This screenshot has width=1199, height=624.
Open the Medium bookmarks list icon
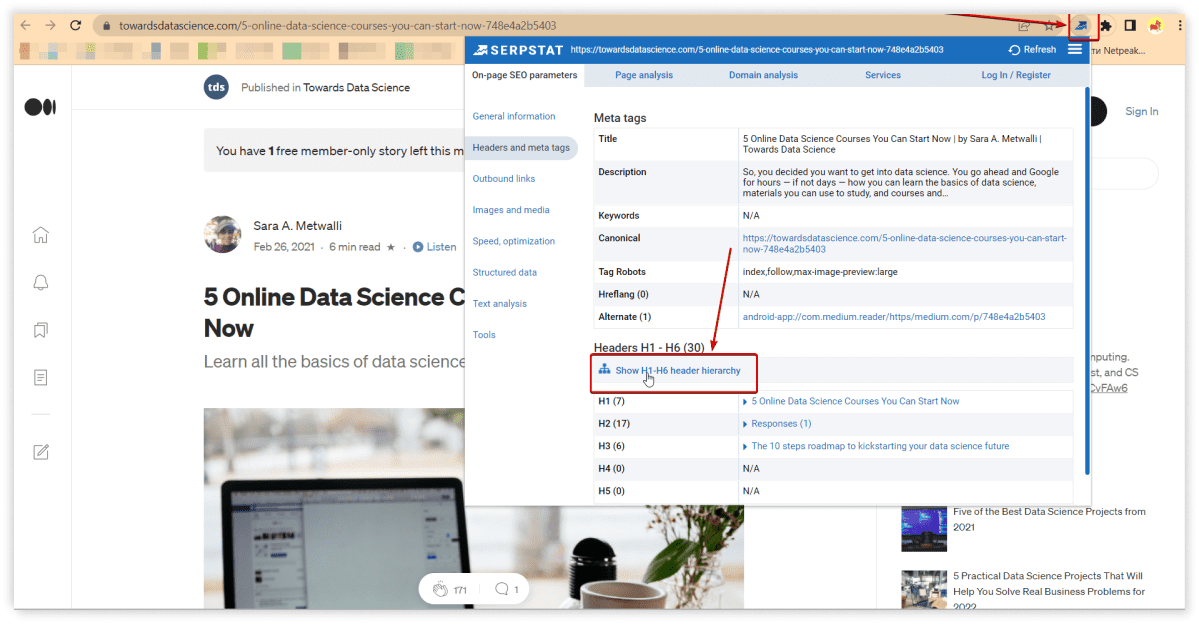pyautogui.click(x=41, y=329)
